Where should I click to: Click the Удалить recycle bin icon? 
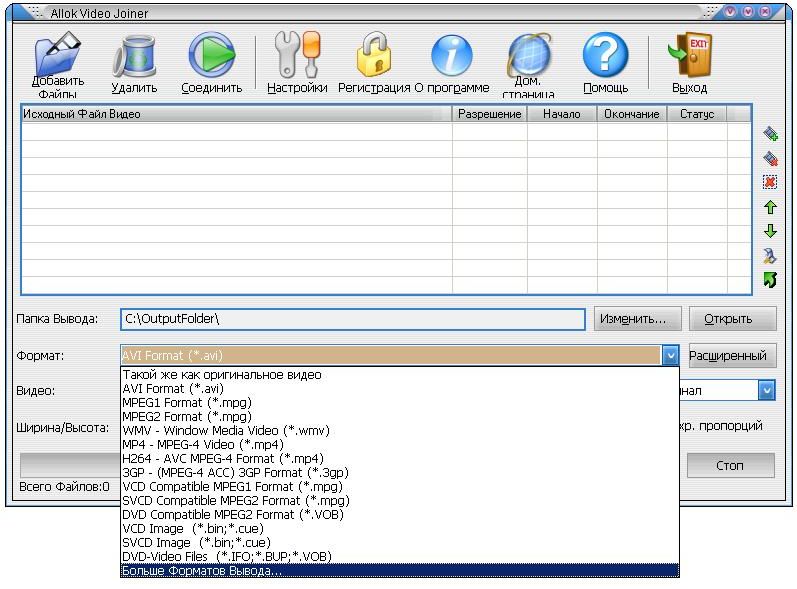click(133, 56)
